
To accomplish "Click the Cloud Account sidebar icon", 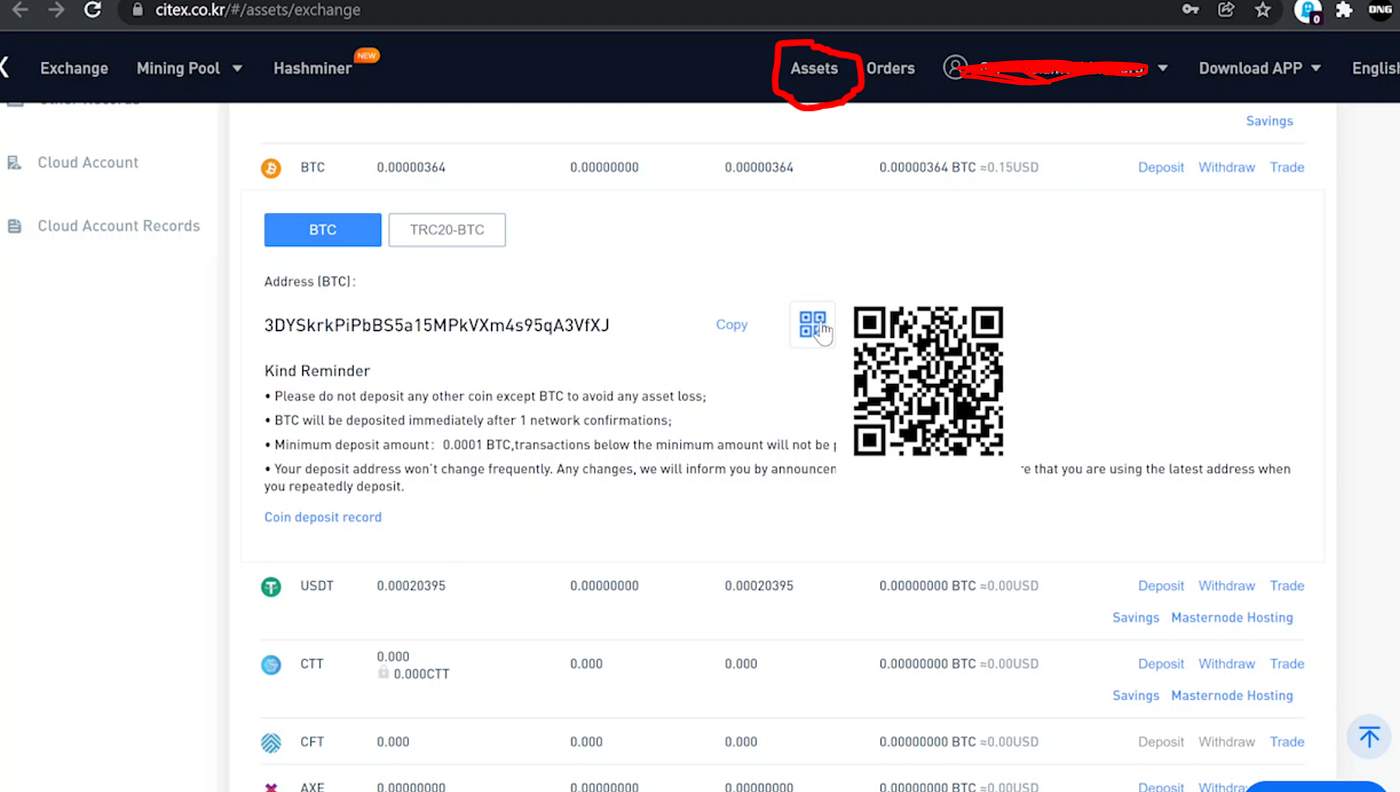I will pyautogui.click(x=14, y=163).
